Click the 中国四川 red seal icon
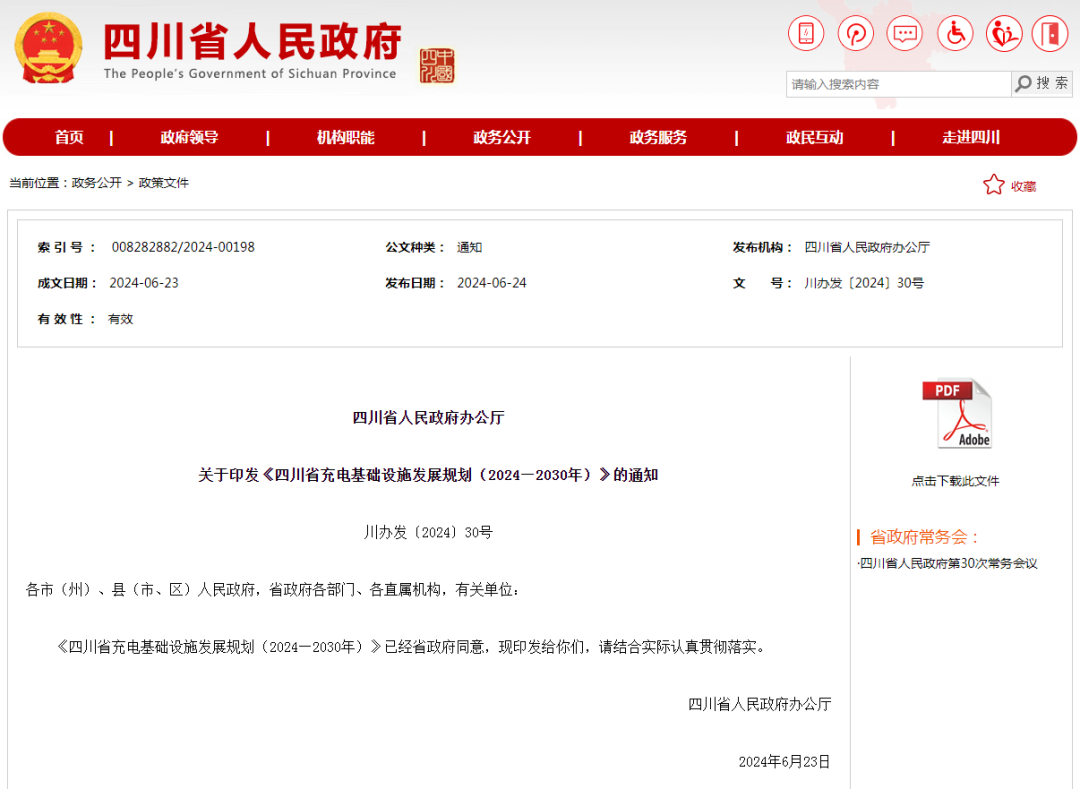This screenshot has width=1080, height=789. point(437,65)
